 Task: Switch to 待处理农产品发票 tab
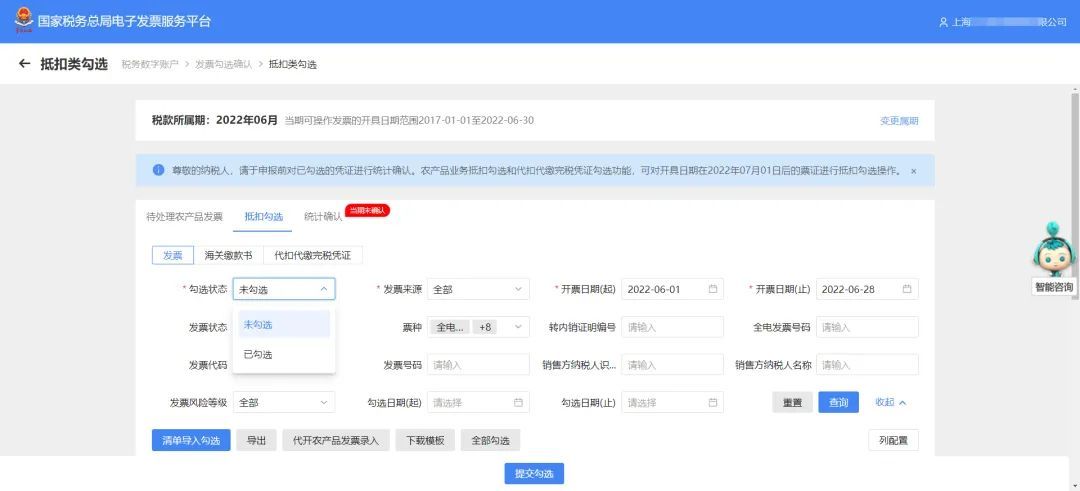[x=185, y=216]
